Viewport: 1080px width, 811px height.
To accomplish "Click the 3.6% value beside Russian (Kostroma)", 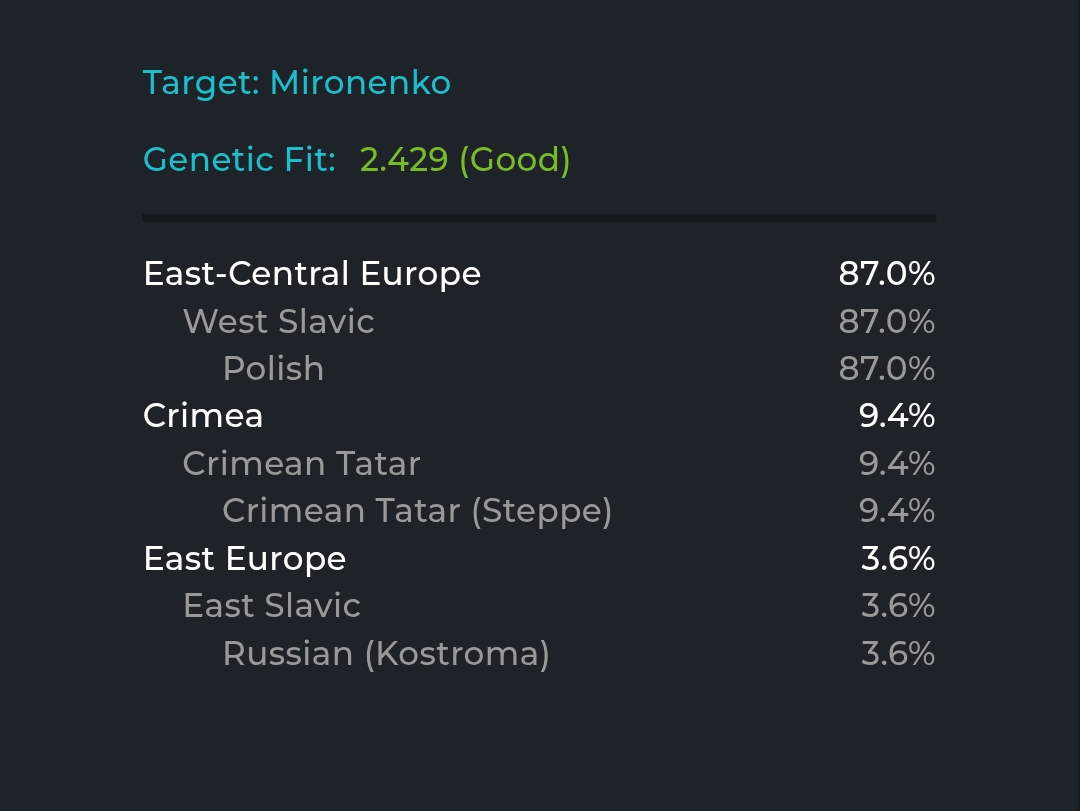I will [898, 654].
